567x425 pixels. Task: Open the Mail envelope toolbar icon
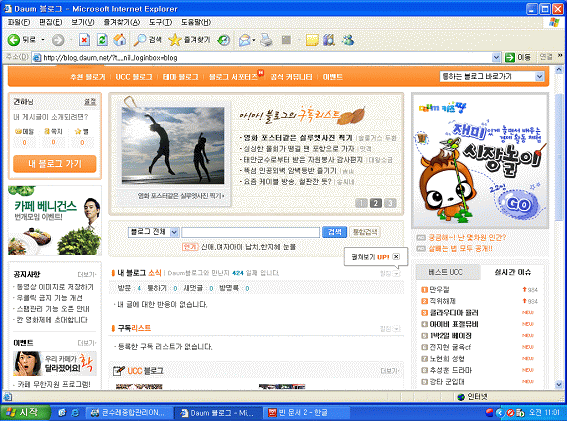point(245,40)
